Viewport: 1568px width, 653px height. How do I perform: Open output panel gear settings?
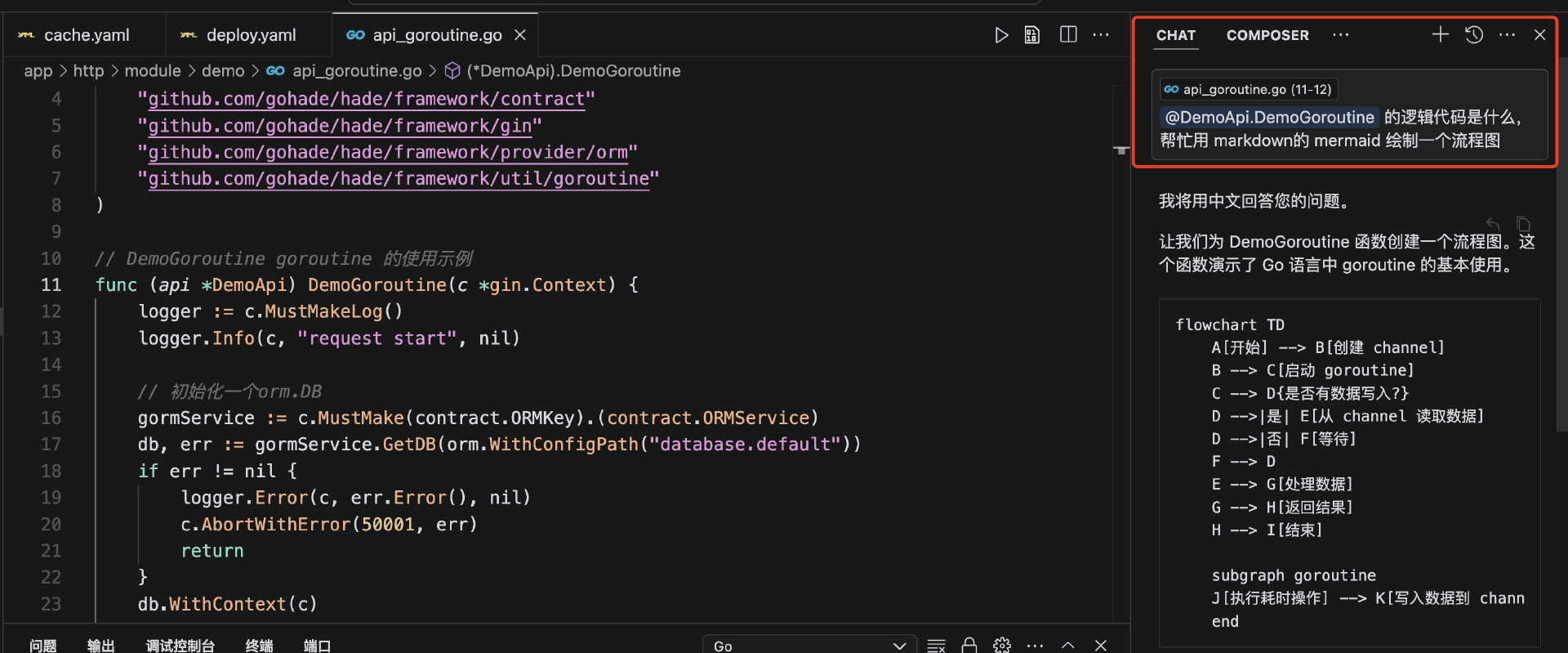click(1002, 645)
